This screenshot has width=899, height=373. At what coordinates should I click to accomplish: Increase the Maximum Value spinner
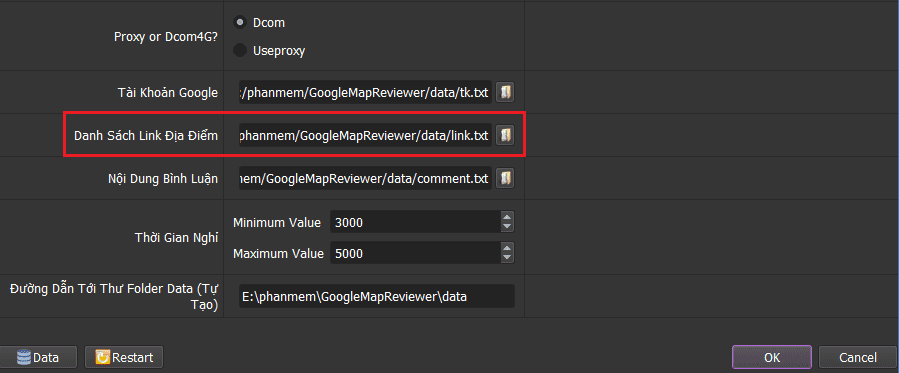[x=507, y=248]
